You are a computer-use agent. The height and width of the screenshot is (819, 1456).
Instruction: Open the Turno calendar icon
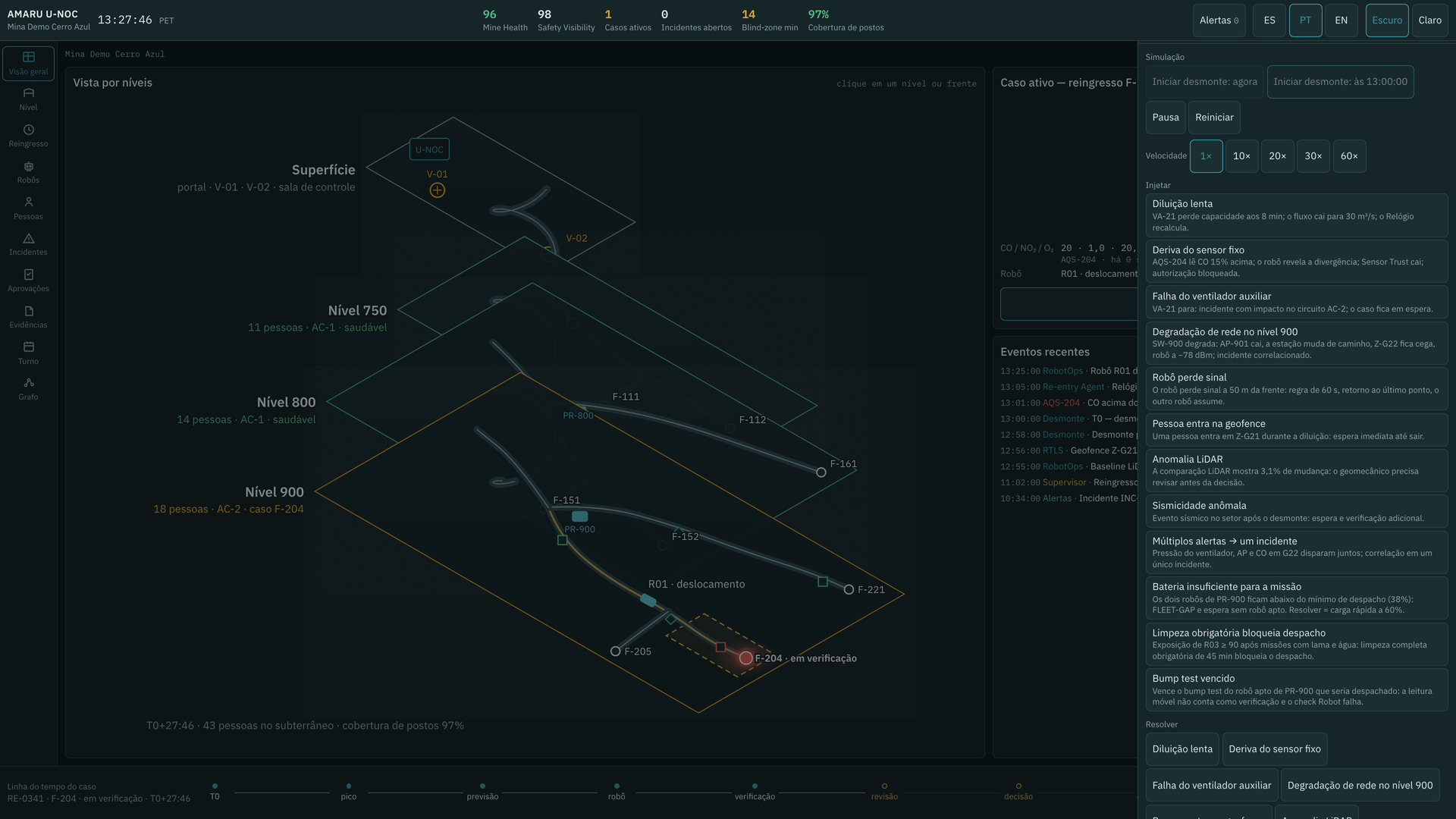pos(28,353)
